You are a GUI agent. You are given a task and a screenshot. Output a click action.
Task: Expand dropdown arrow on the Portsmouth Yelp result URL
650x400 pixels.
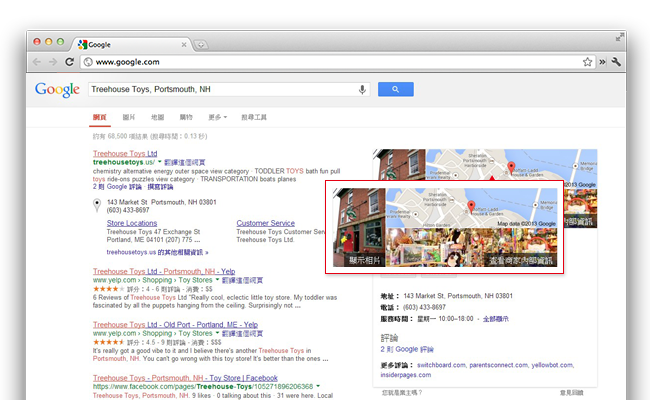pos(217,280)
